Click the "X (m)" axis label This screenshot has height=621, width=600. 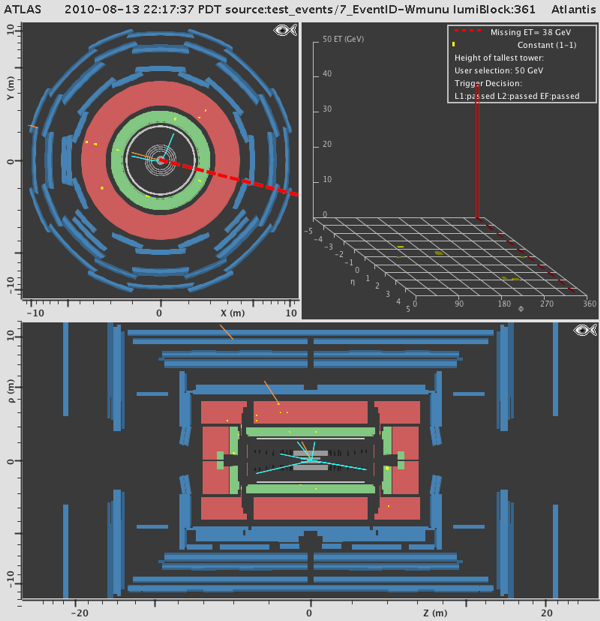coord(232,313)
